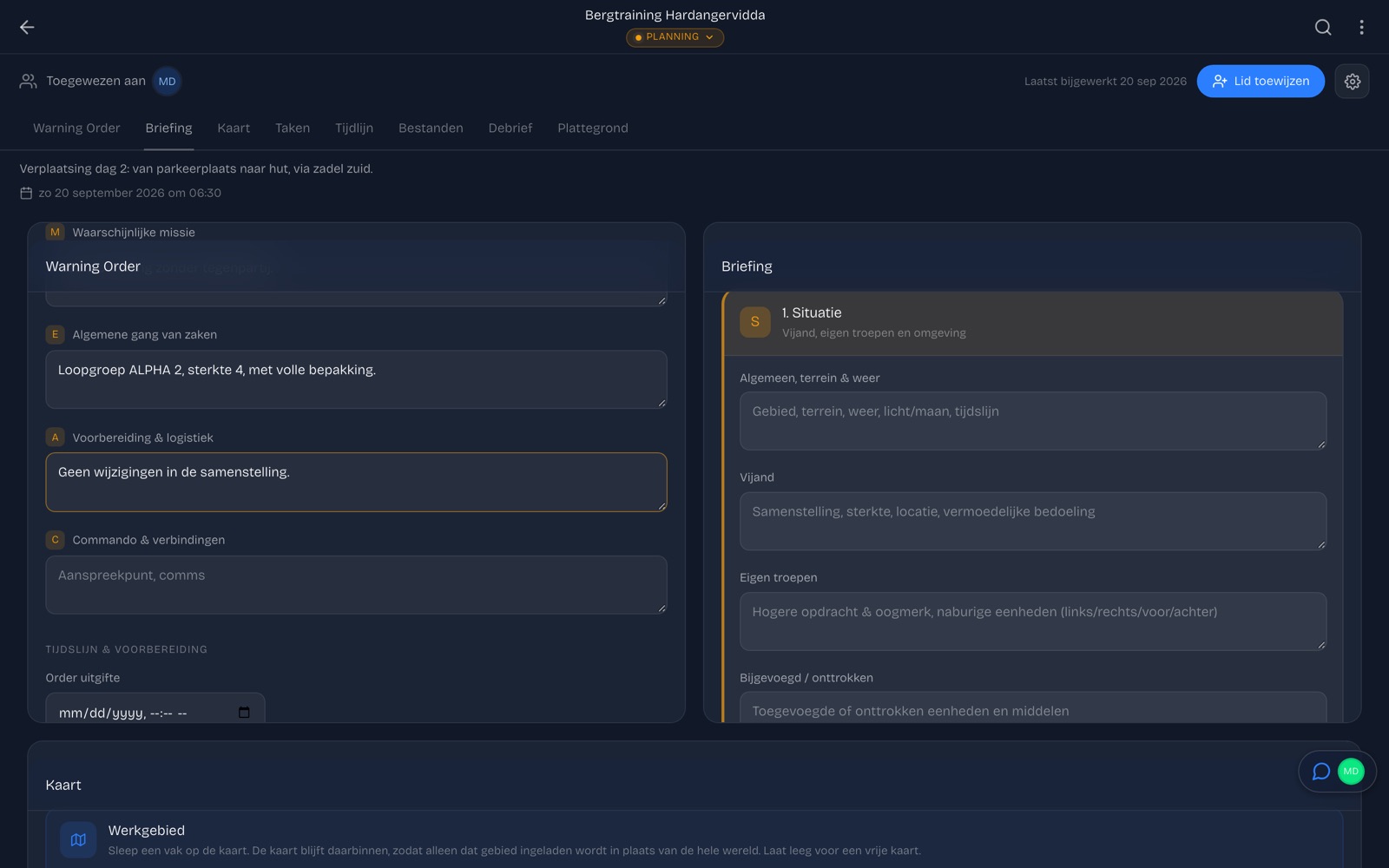This screenshot has height=868, width=1389.
Task: Go back with the left arrow icon
Action: click(x=27, y=27)
